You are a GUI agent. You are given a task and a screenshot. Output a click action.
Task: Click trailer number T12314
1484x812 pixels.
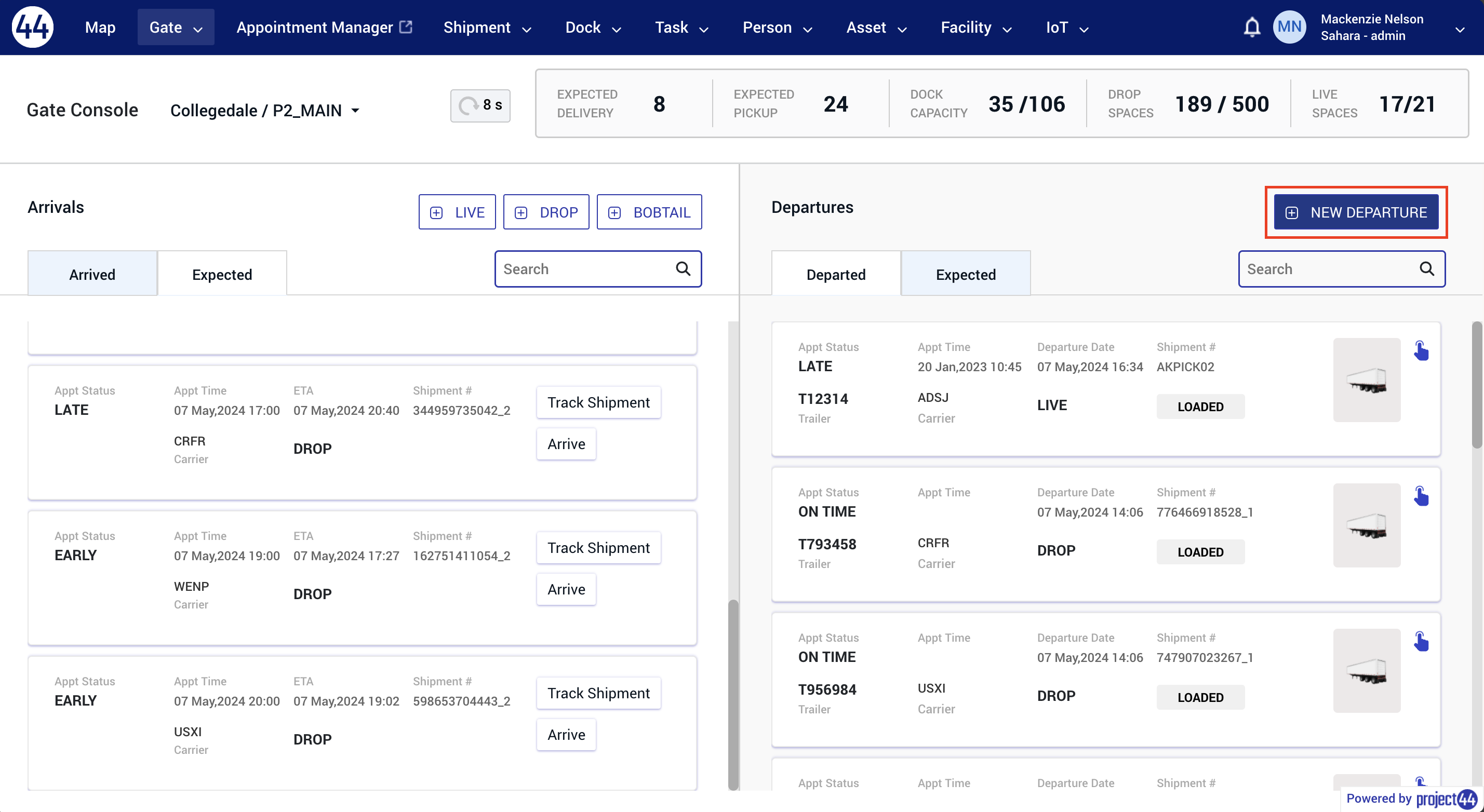click(823, 399)
